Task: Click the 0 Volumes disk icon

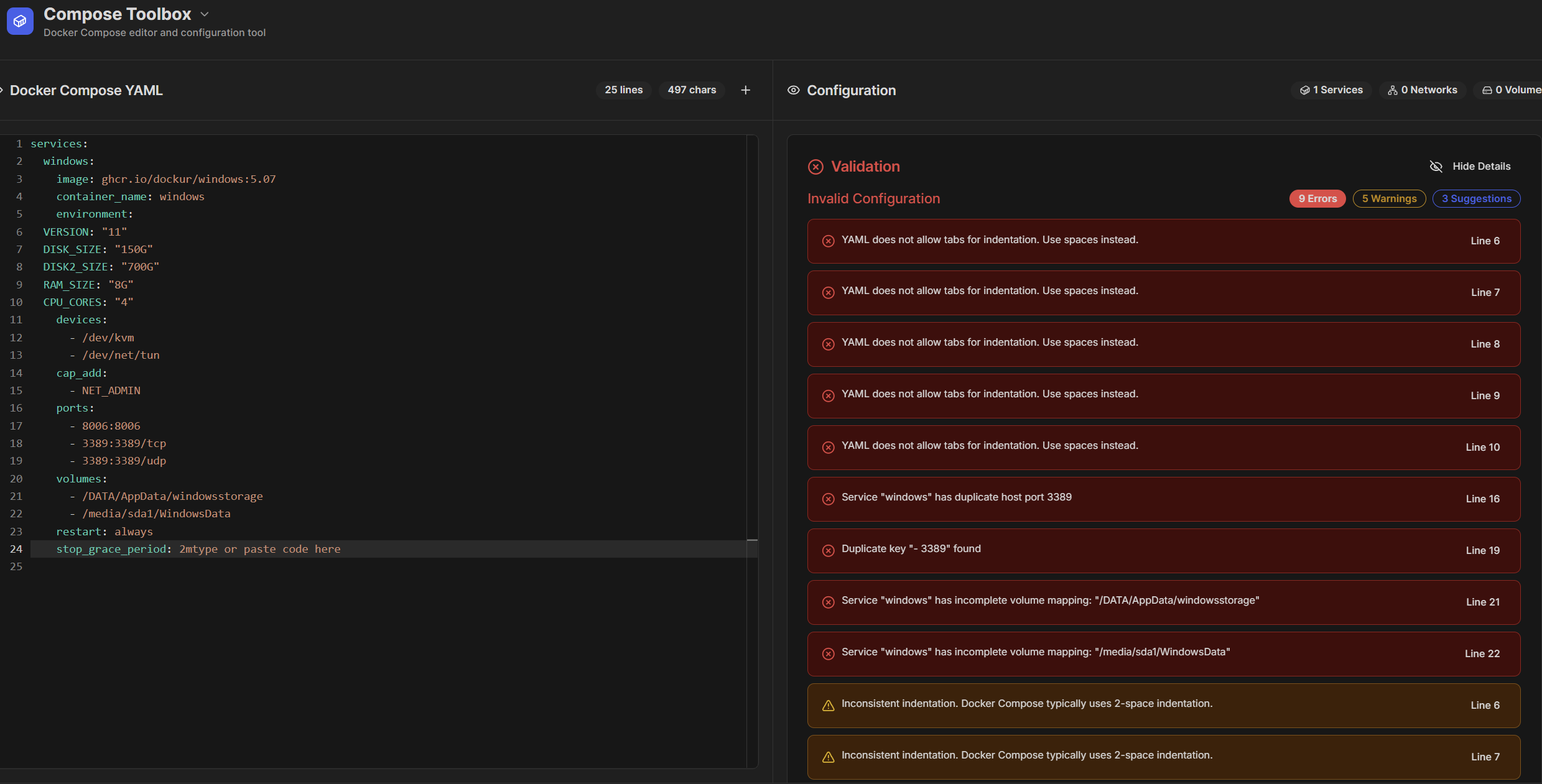Action: point(1487,90)
